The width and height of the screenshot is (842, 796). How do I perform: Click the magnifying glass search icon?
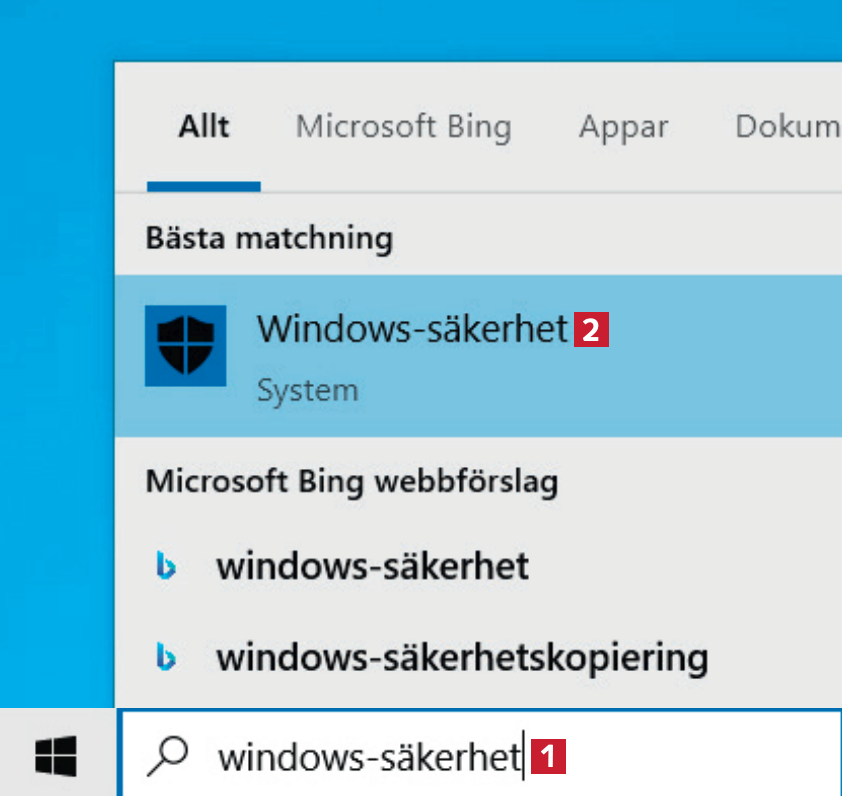click(x=167, y=757)
